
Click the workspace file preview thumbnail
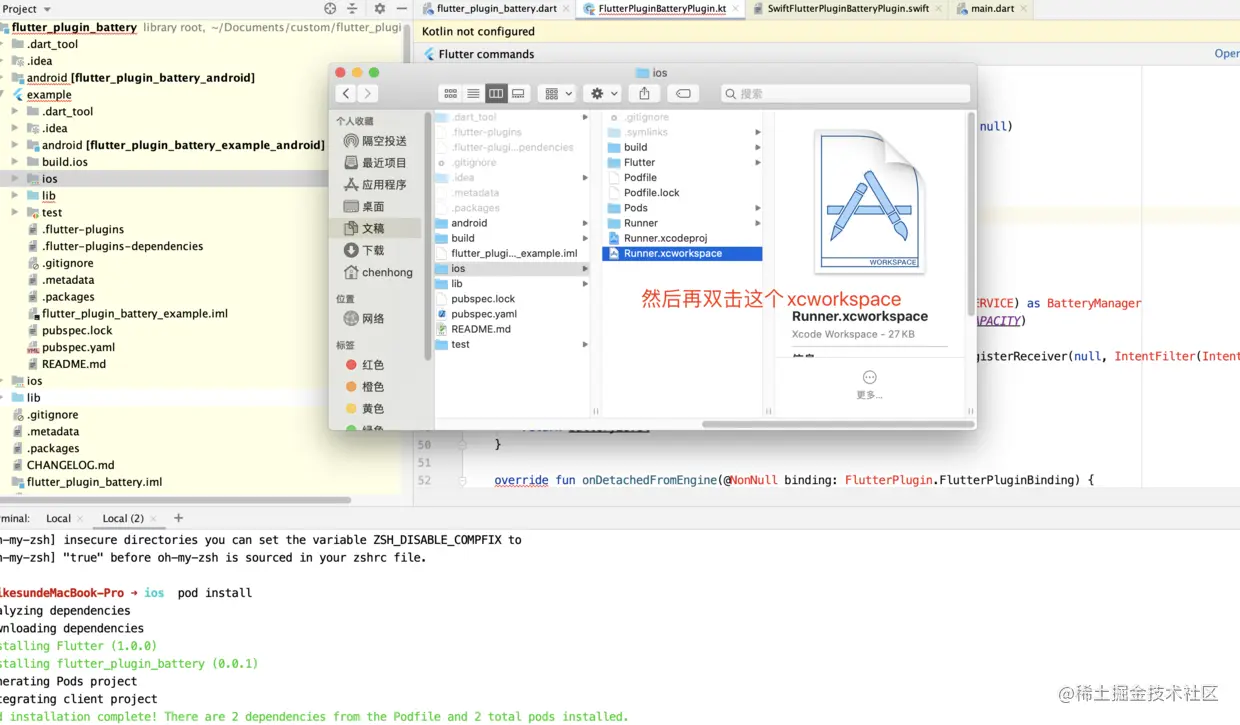tap(869, 201)
